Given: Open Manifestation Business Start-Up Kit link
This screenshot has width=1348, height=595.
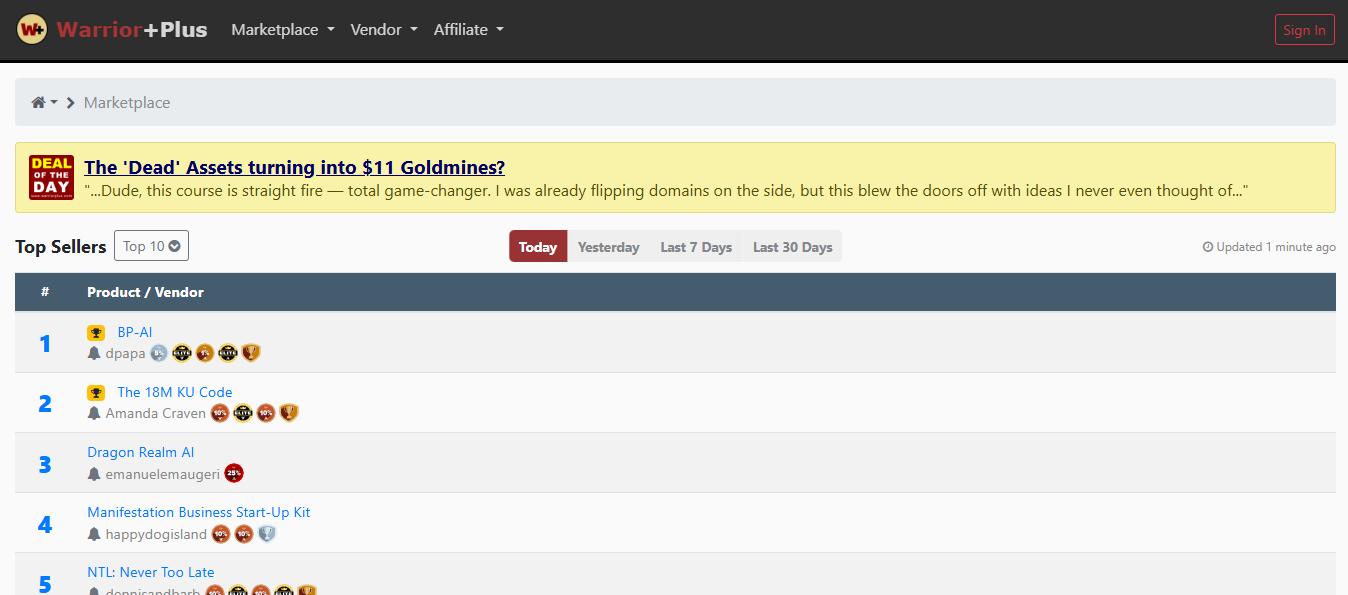Looking at the screenshot, I should click(199, 512).
